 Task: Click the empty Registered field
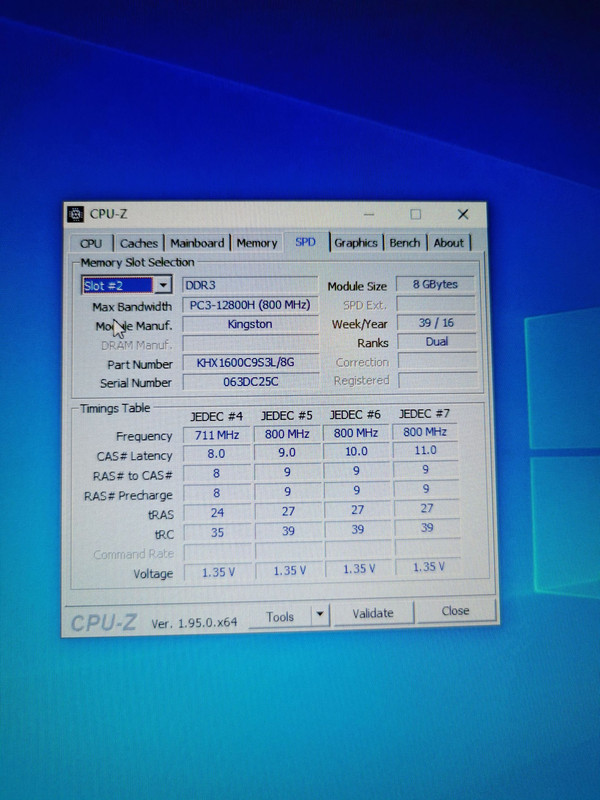click(438, 380)
